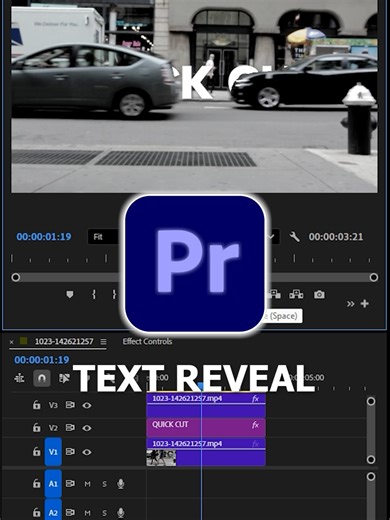Click the right handle of monitor zoom bar
The width and height of the screenshot is (390, 520).
point(374,277)
